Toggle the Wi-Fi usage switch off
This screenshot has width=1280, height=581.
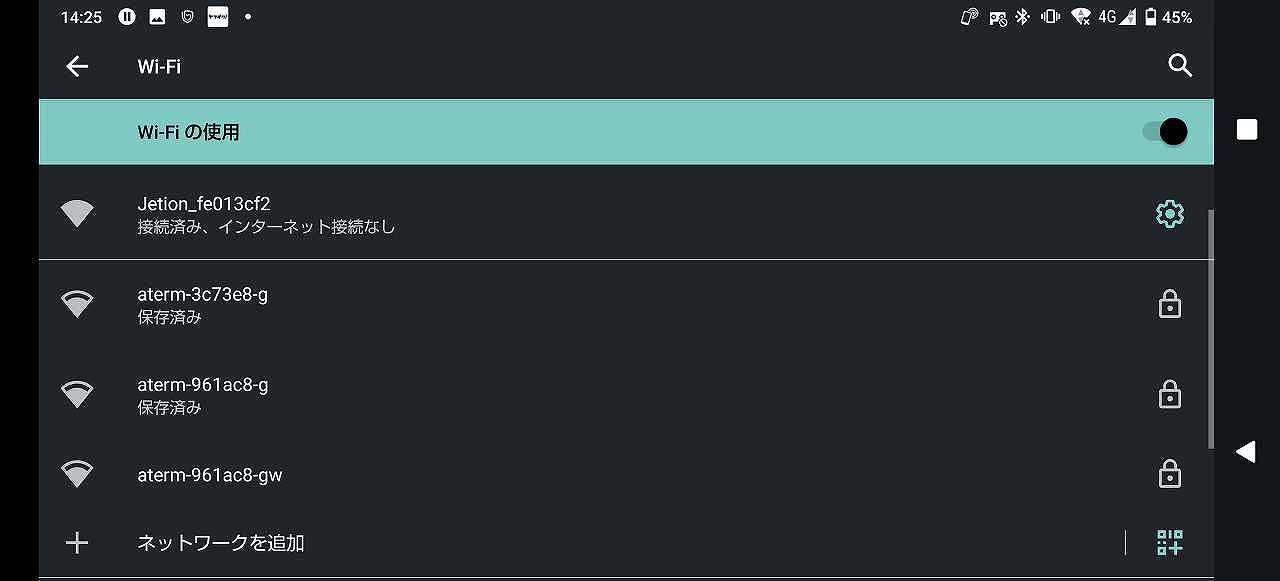(1165, 132)
